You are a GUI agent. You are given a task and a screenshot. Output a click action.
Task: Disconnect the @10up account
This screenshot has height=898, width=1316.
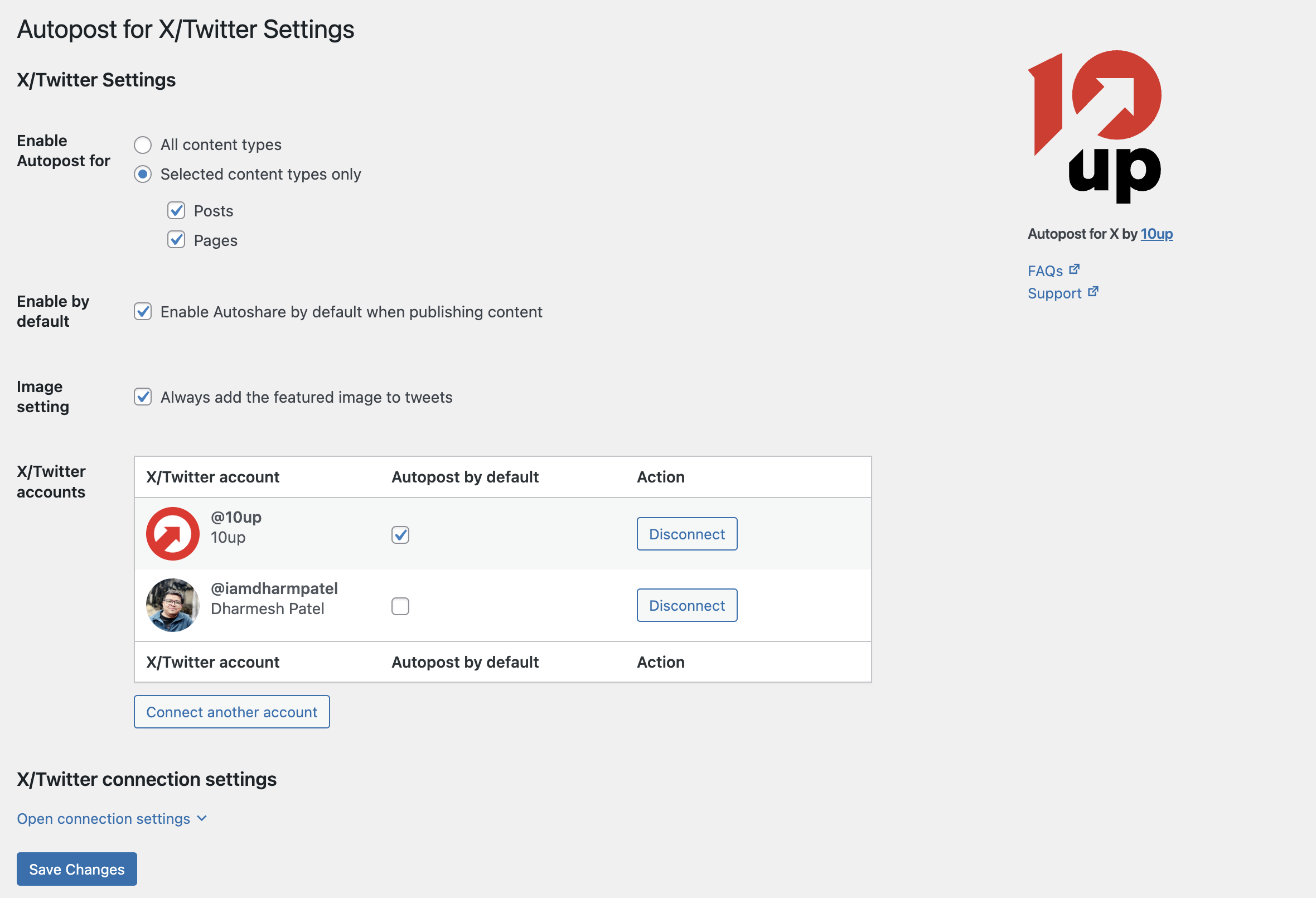pos(687,534)
